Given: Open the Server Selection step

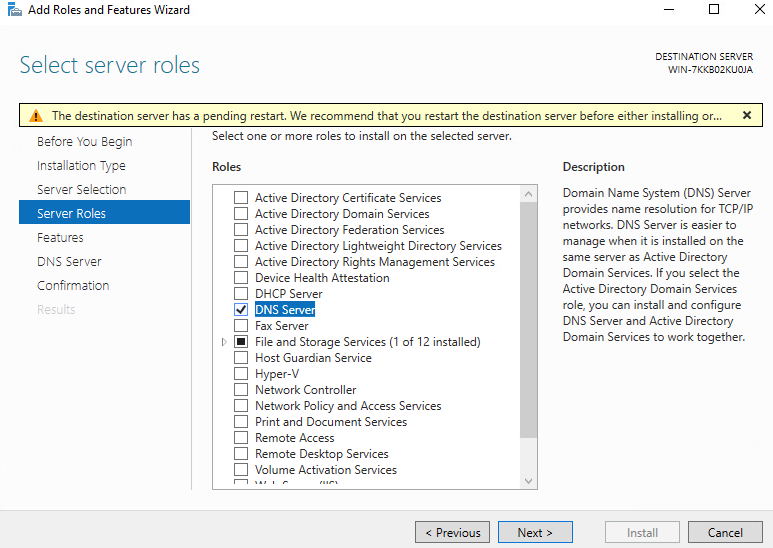Looking at the screenshot, I should [x=82, y=190].
